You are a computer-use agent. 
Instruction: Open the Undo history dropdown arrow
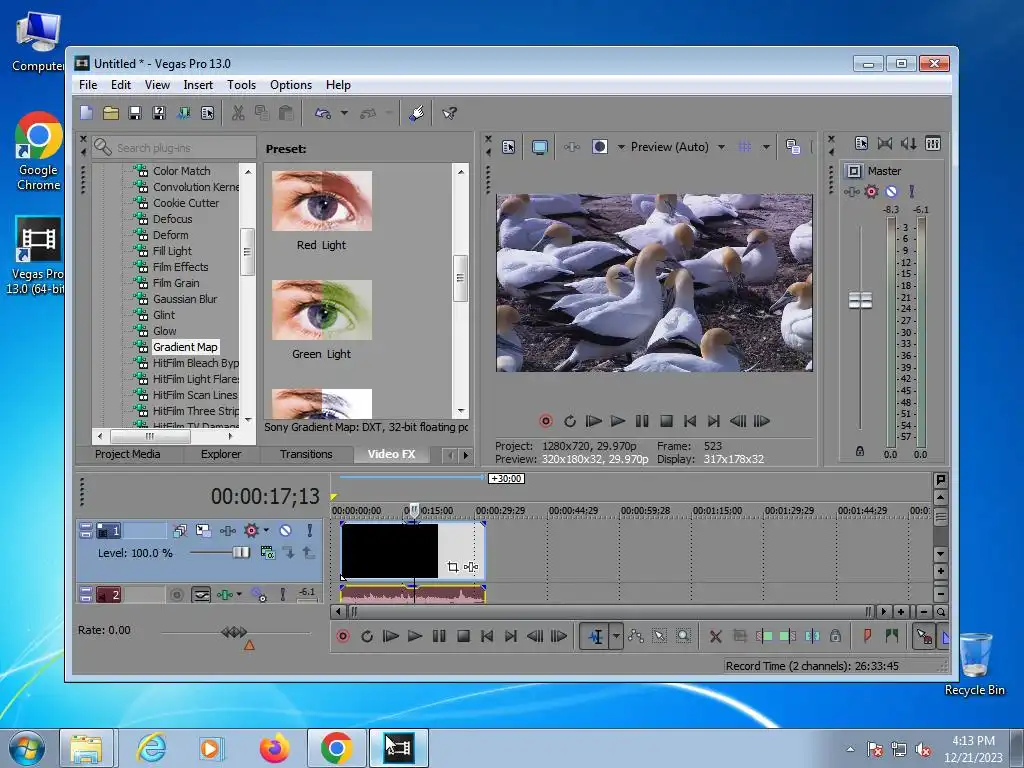(344, 113)
